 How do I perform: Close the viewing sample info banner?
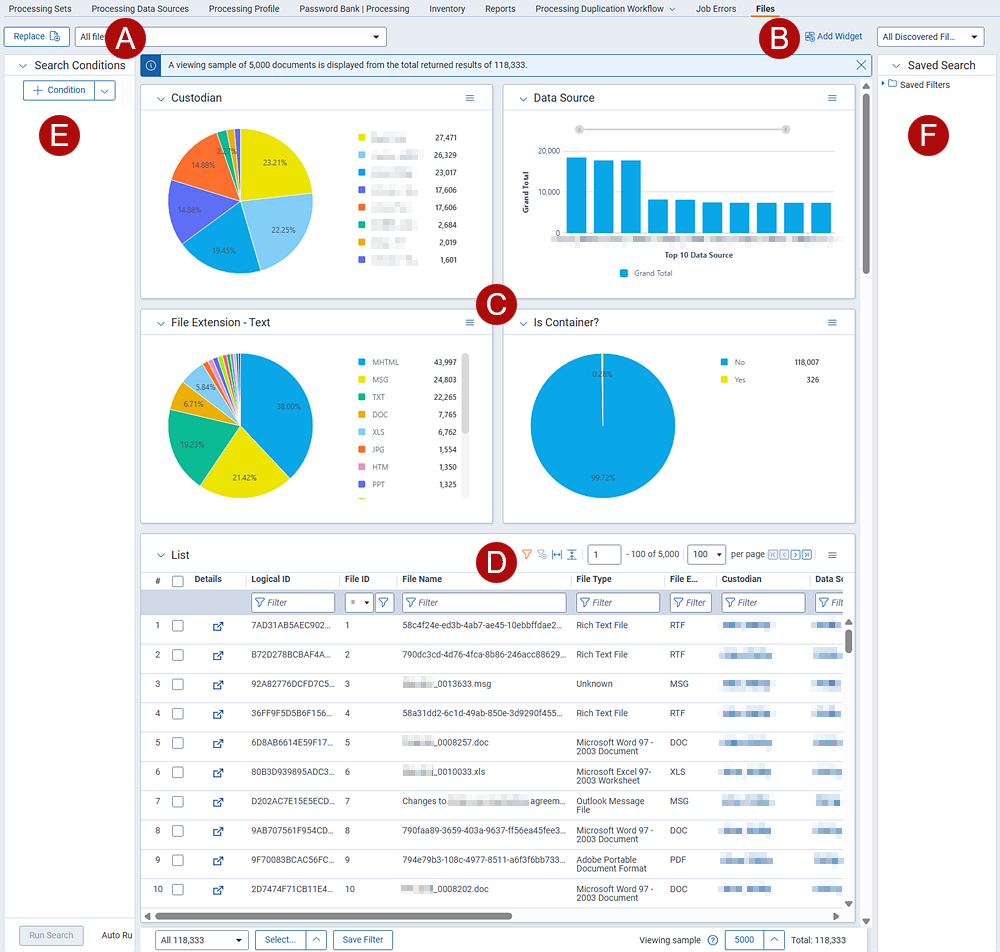click(x=861, y=65)
